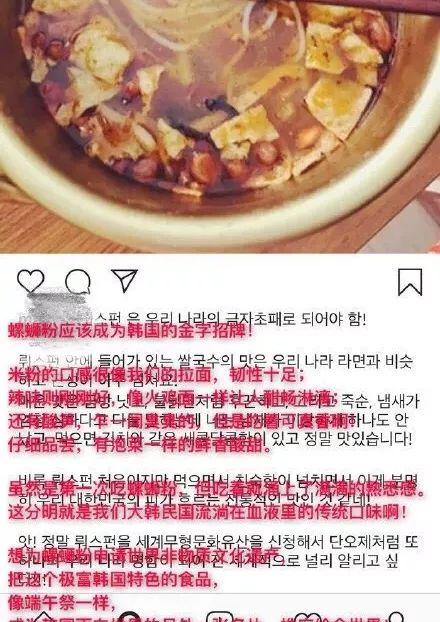The height and width of the screenshot is (622, 440).
Task: Tap the new post plus icon at bottom
Action: pos(219,616)
